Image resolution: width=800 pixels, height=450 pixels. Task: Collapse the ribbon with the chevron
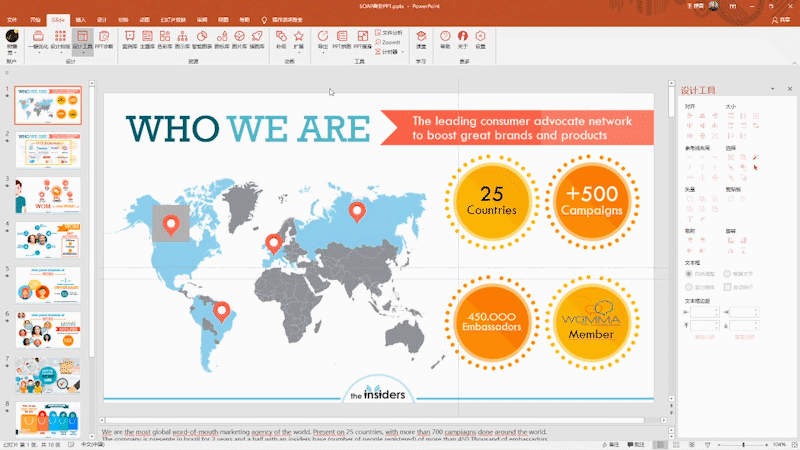pyautogui.click(x=794, y=62)
